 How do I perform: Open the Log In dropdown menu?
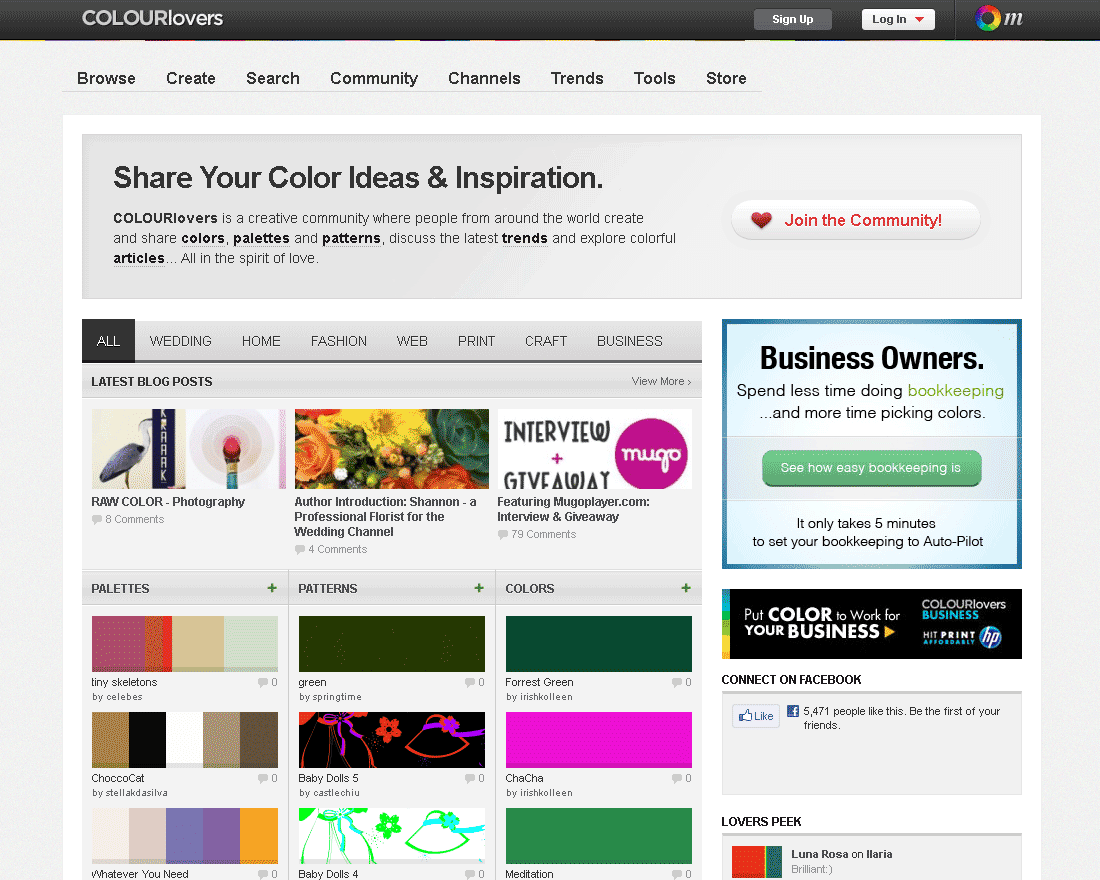897,19
